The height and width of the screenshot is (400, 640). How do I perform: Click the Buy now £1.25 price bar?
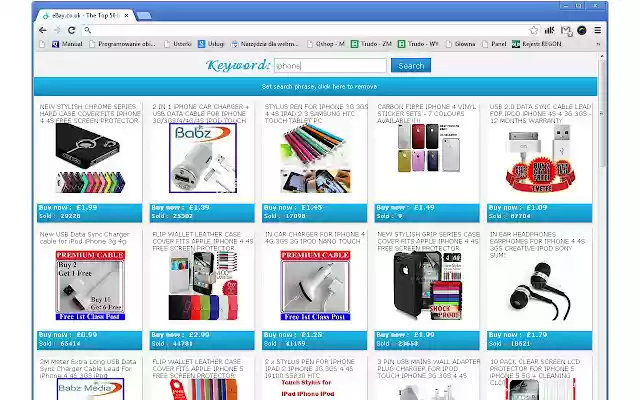[314, 340]
